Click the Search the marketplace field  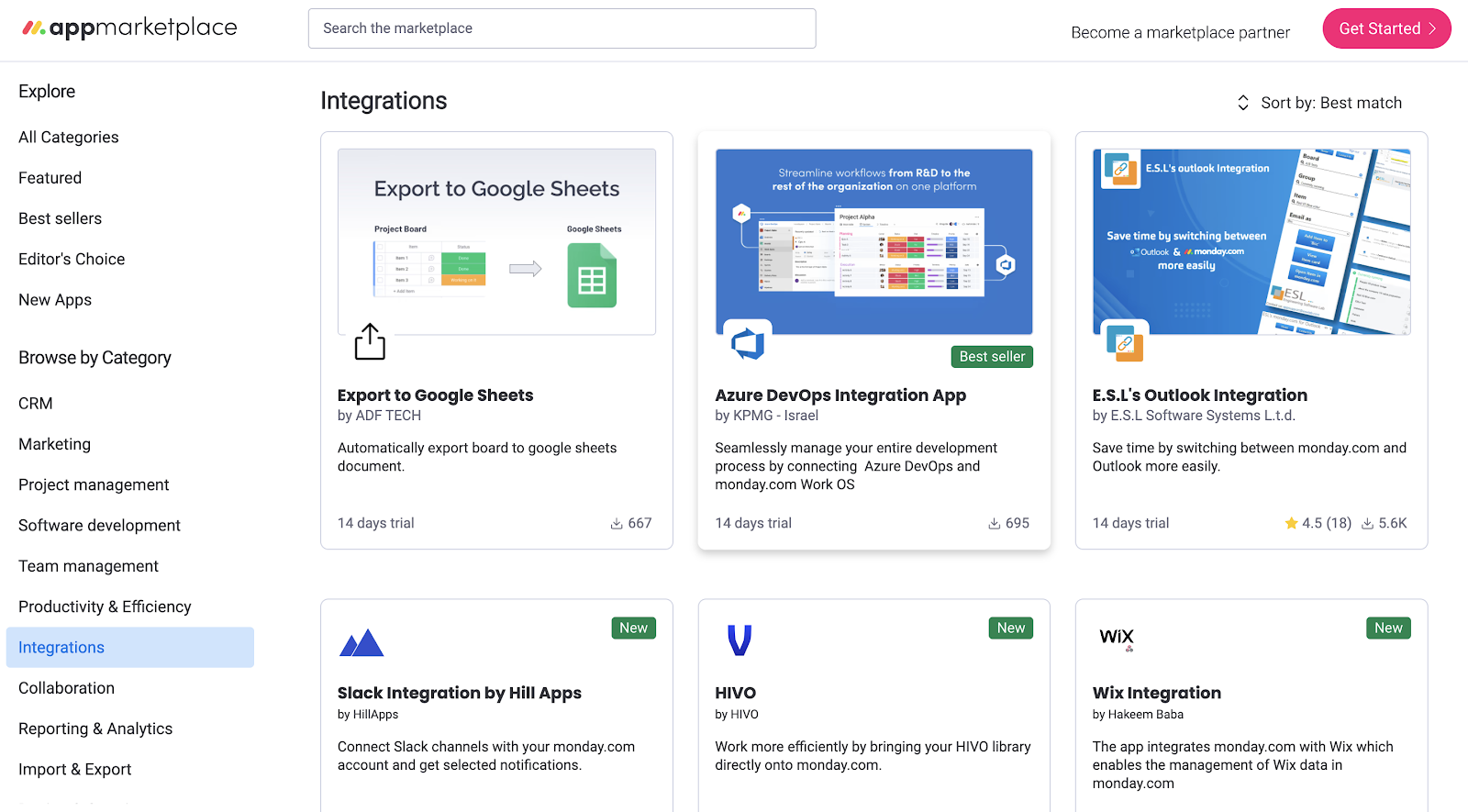point(562,28)
